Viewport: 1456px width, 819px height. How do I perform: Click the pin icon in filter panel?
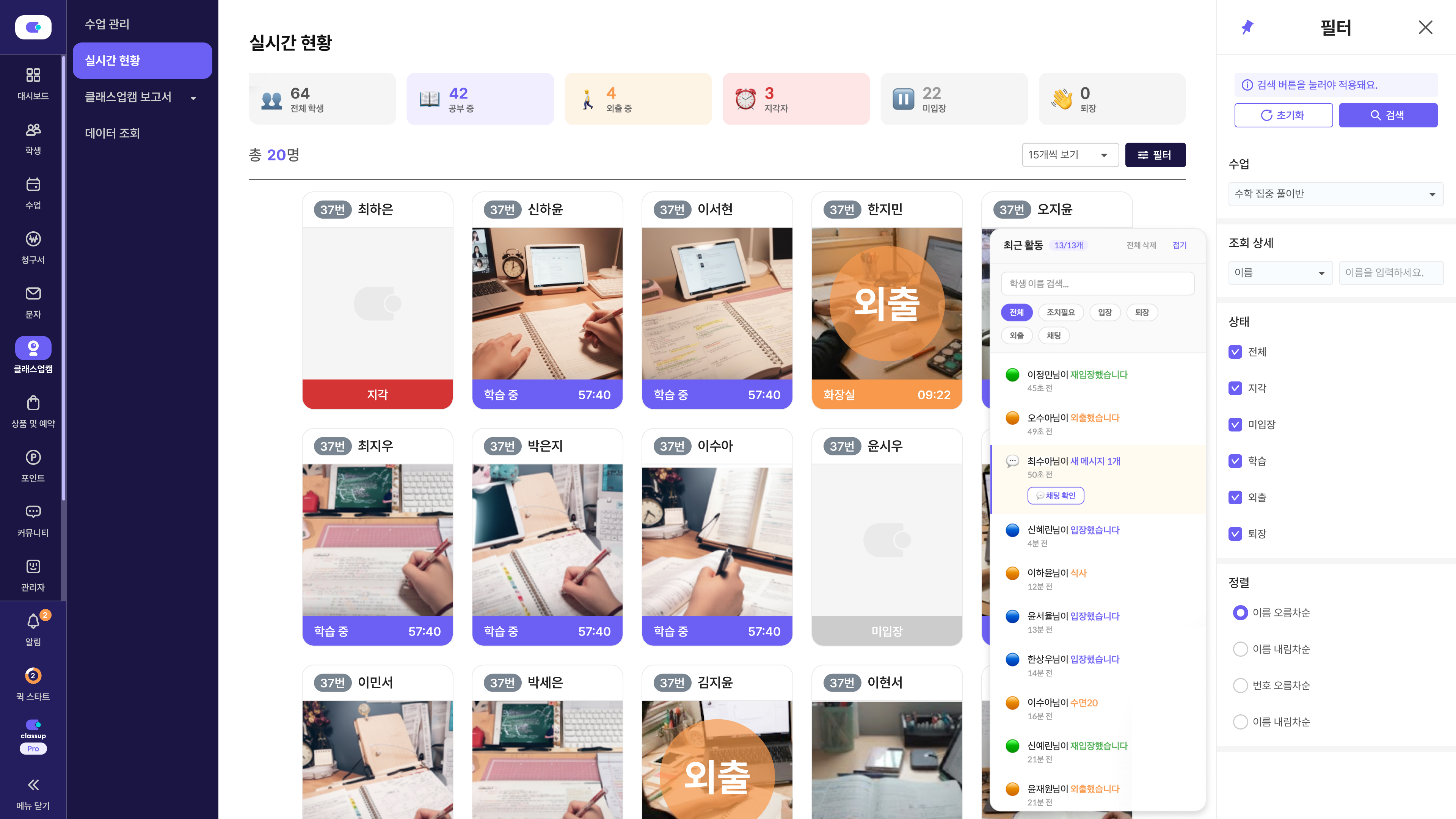coord(1247,27)
